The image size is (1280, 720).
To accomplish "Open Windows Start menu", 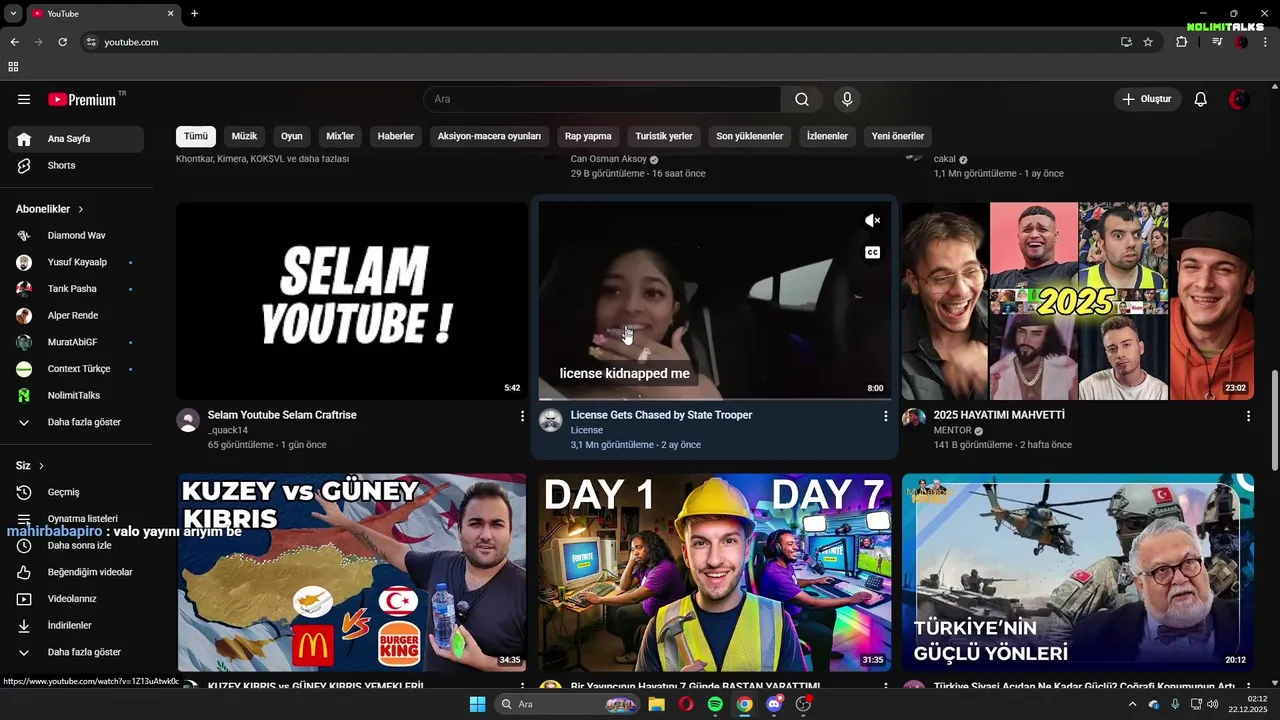I will click(477, 704).
